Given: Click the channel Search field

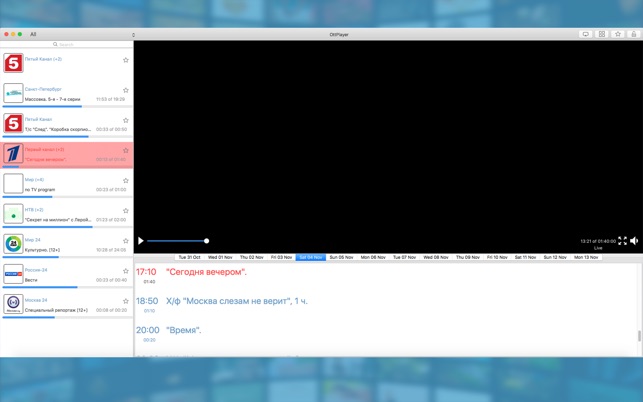Looking at the screenshot, I should 66,44.
